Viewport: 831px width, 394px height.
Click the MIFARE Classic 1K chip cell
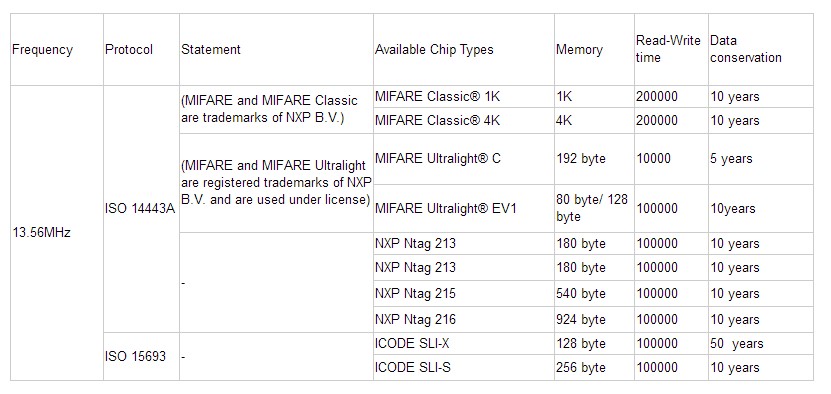tap(464, 97)
